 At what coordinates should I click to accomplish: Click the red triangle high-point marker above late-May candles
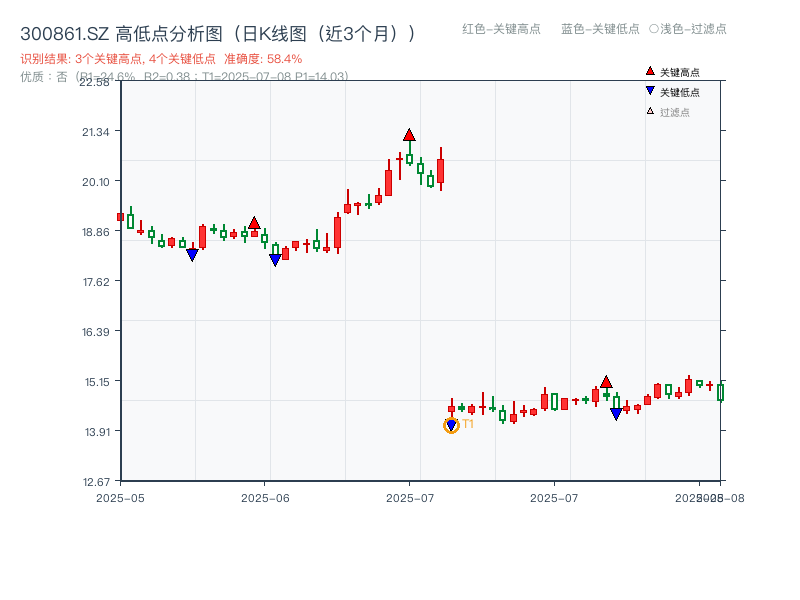pos(256,222)
